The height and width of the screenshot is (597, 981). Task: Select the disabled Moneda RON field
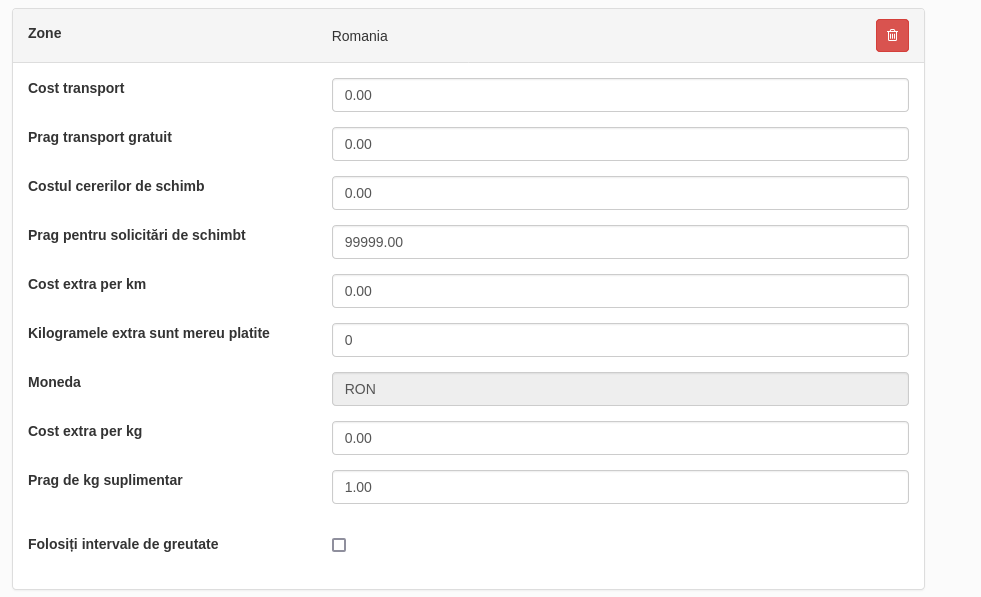click(620, 389)
